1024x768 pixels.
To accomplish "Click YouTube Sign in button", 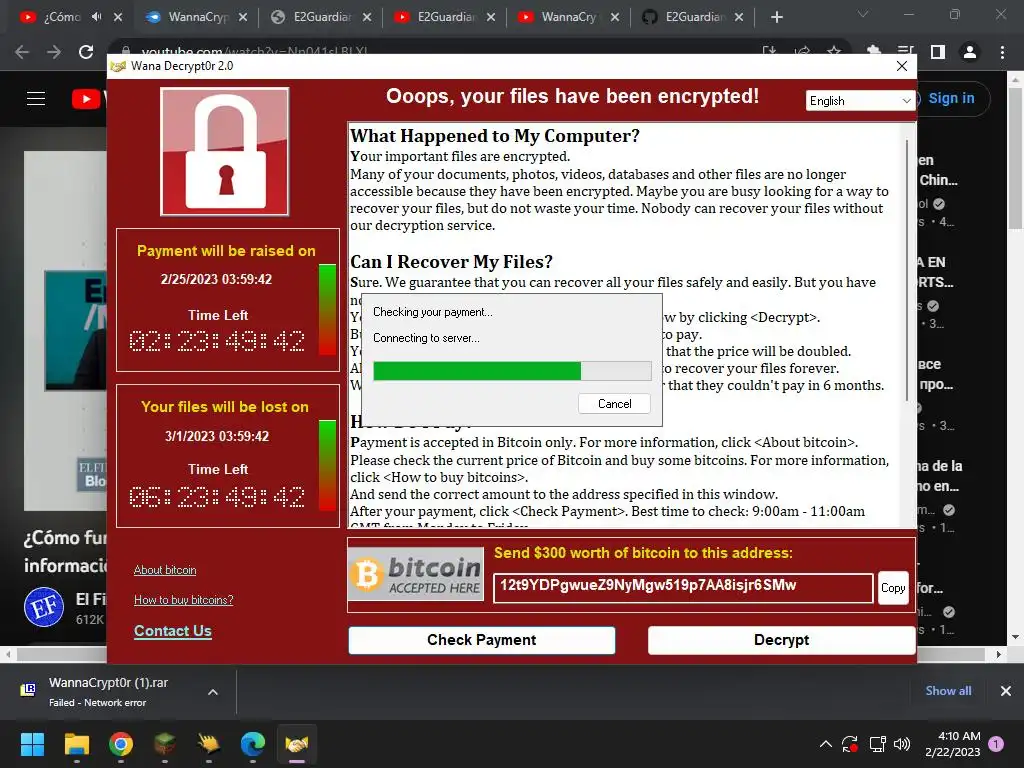I will pos(951,99).
